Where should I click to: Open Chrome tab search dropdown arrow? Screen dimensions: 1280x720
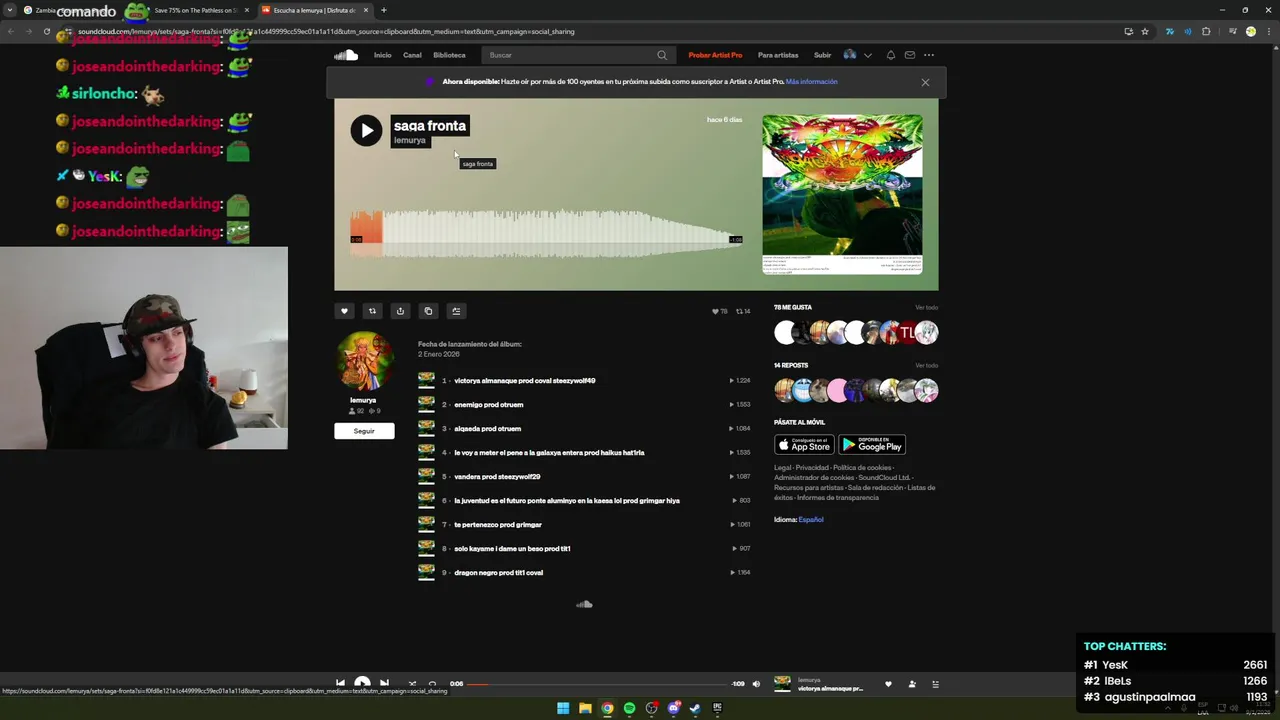[9, 10]
